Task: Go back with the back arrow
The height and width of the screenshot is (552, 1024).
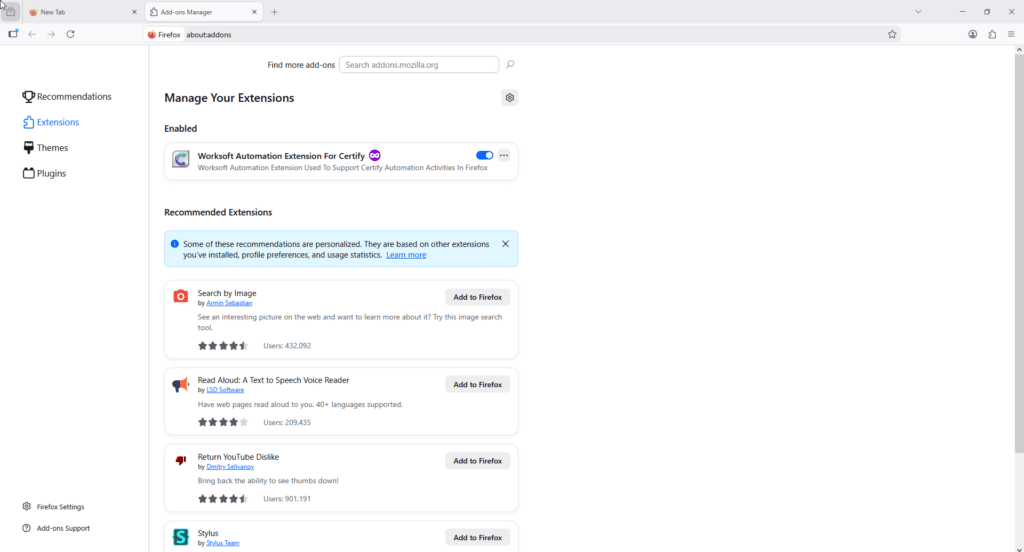Action: 32,35
